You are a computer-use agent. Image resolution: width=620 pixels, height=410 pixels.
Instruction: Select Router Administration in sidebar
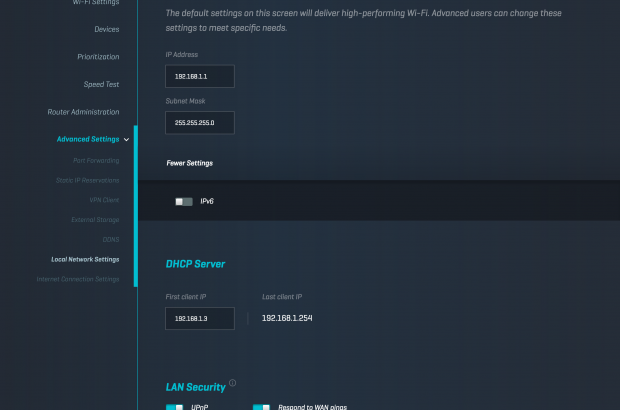coord(83,112)
